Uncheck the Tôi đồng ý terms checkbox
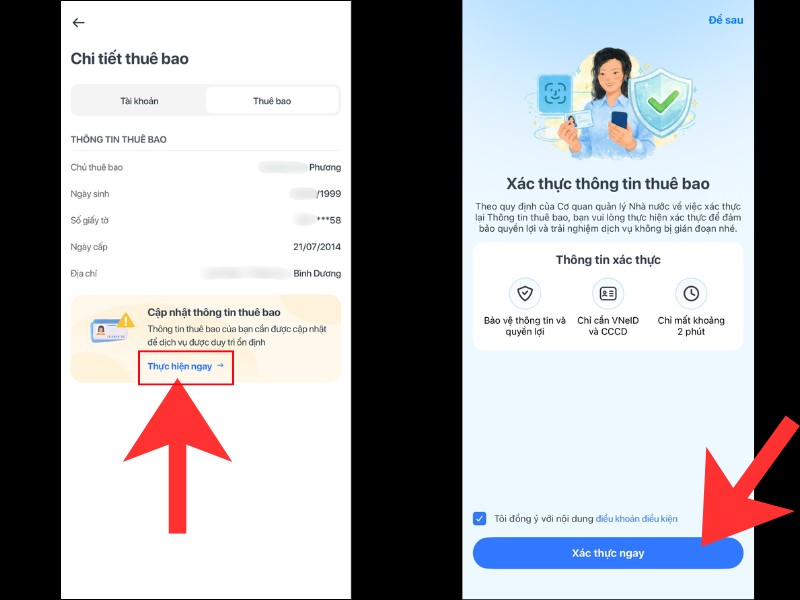Viewport: 800px width, 600px height. [479, 518]
